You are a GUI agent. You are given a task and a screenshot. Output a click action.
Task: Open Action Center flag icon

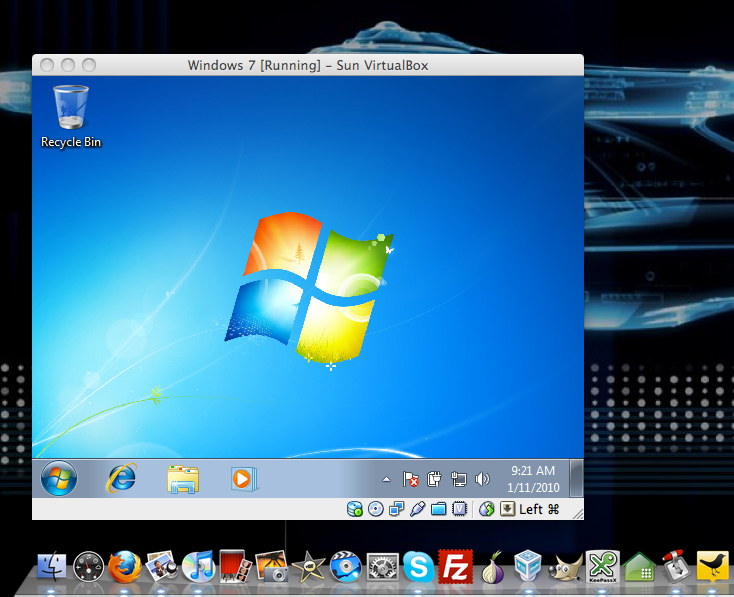[411, 479]
